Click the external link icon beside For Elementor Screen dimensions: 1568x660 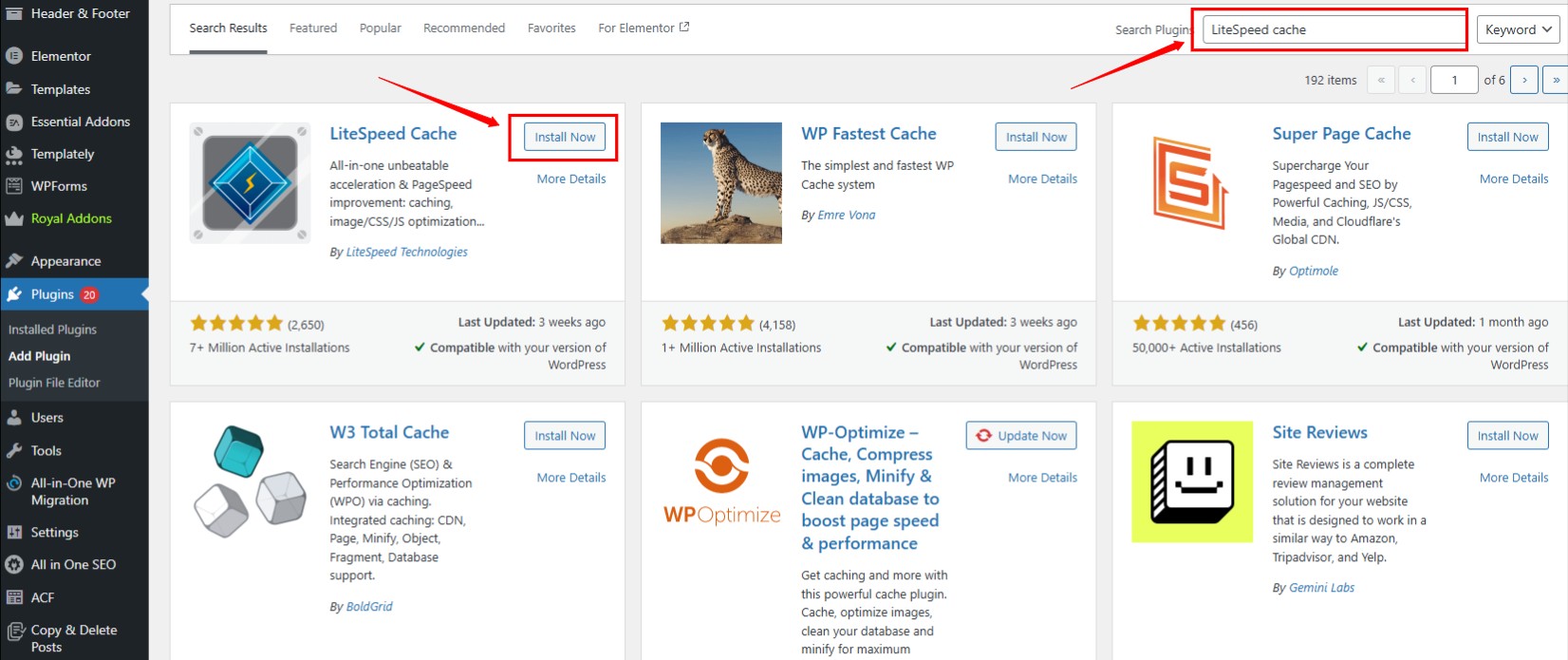point(684,28)
